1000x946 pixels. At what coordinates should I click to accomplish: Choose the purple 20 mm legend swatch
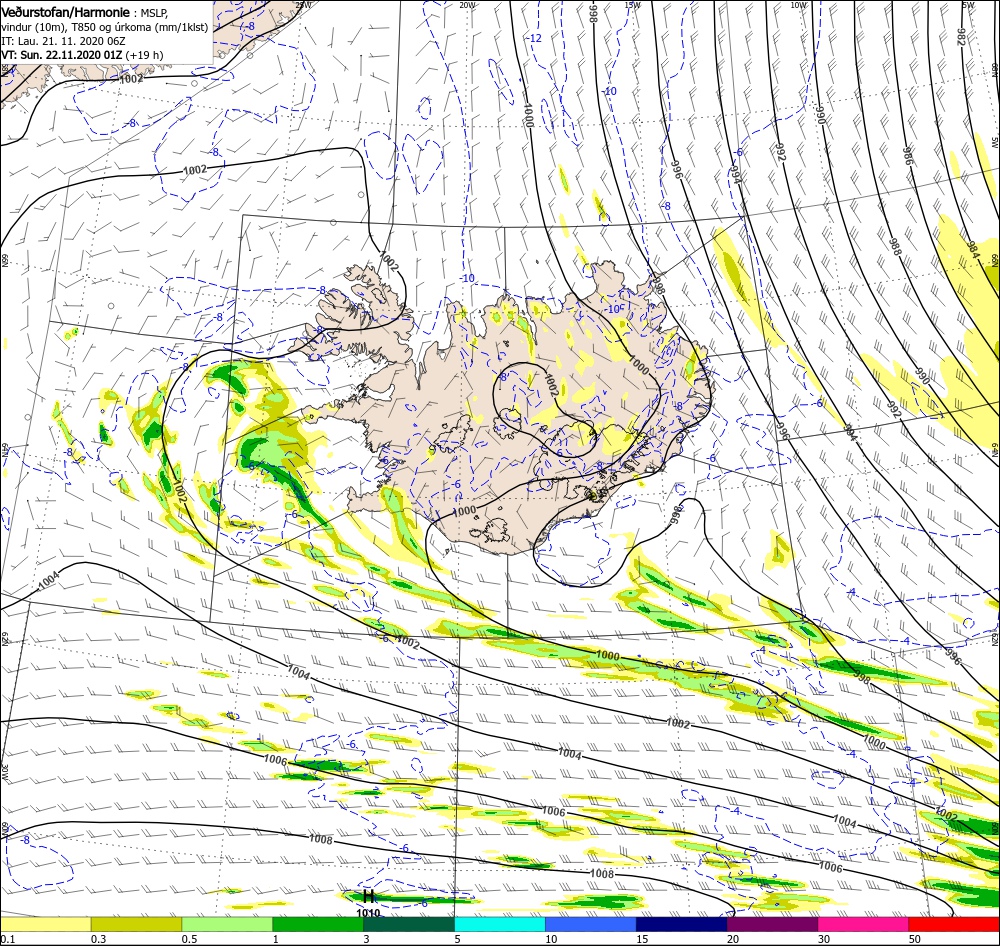772,924
